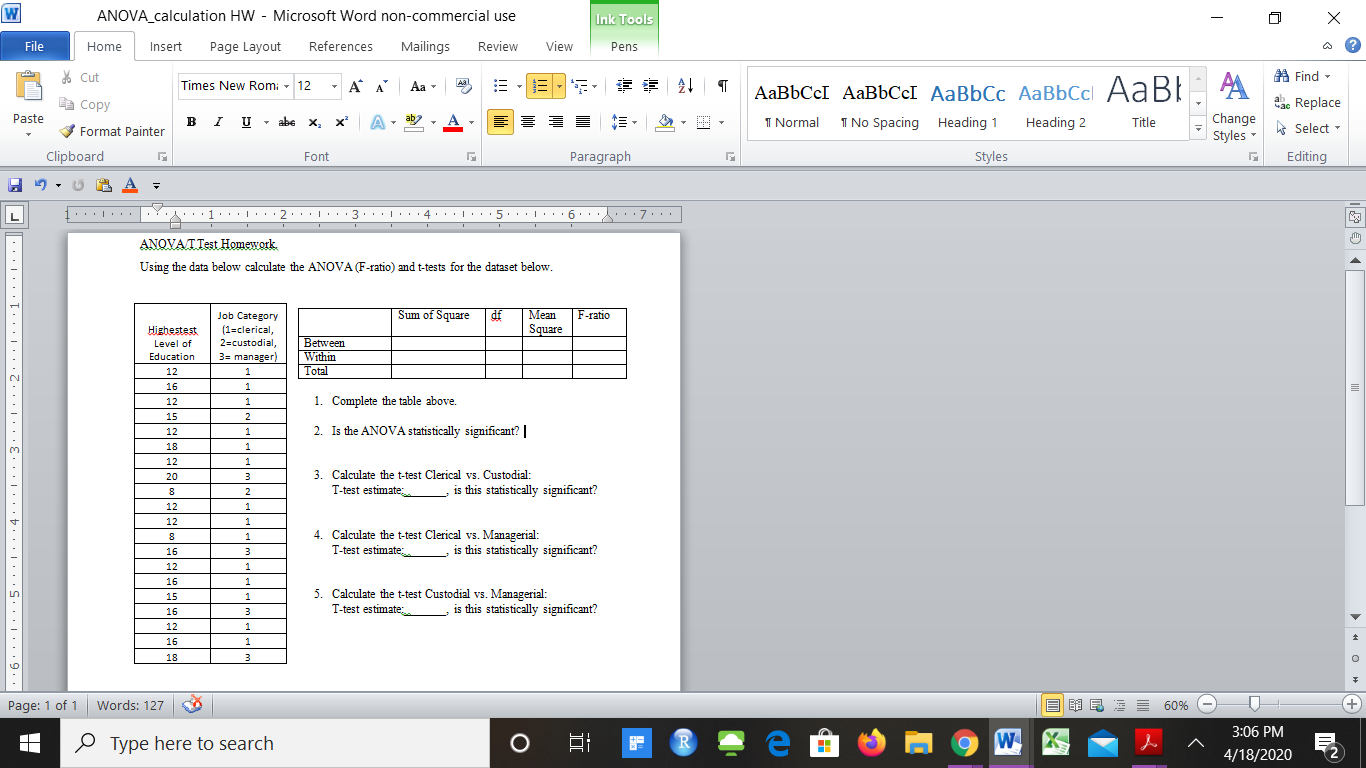The width and height of the screenshot is (1366, 768).
Task: Open the Mailings ribbon tab
Action: [424, 46]
